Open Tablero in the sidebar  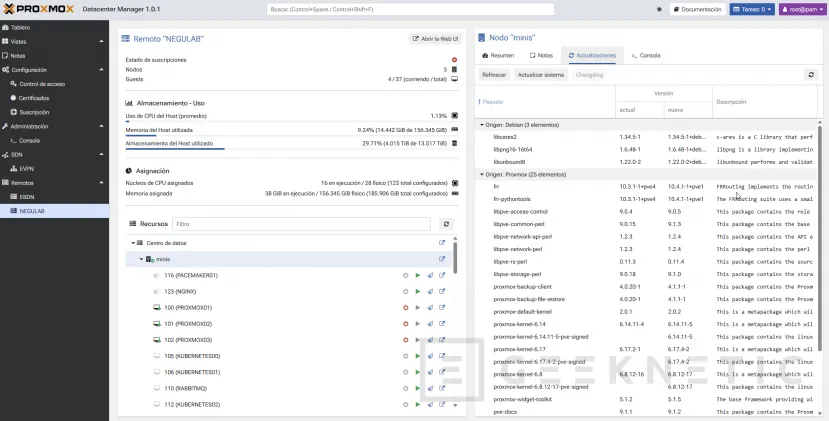coord(54,28)
